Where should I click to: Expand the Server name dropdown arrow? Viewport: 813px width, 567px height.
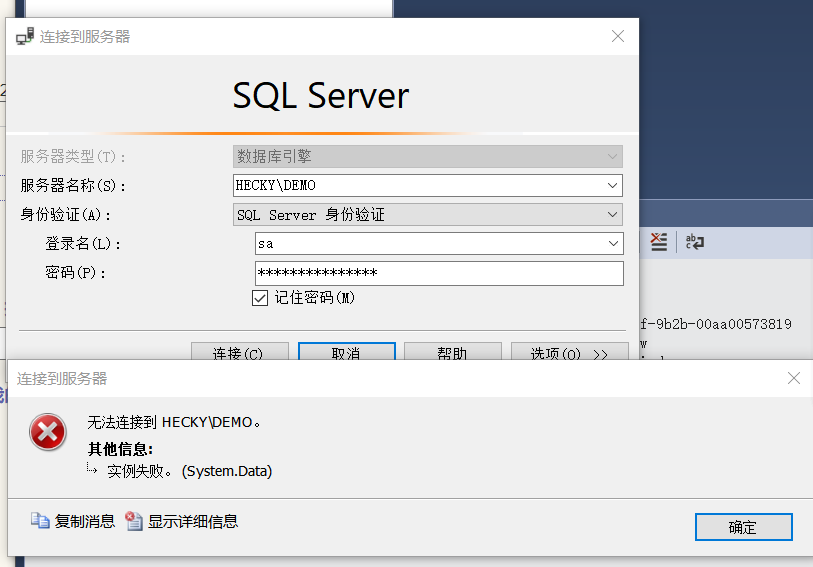click(612, 186)
